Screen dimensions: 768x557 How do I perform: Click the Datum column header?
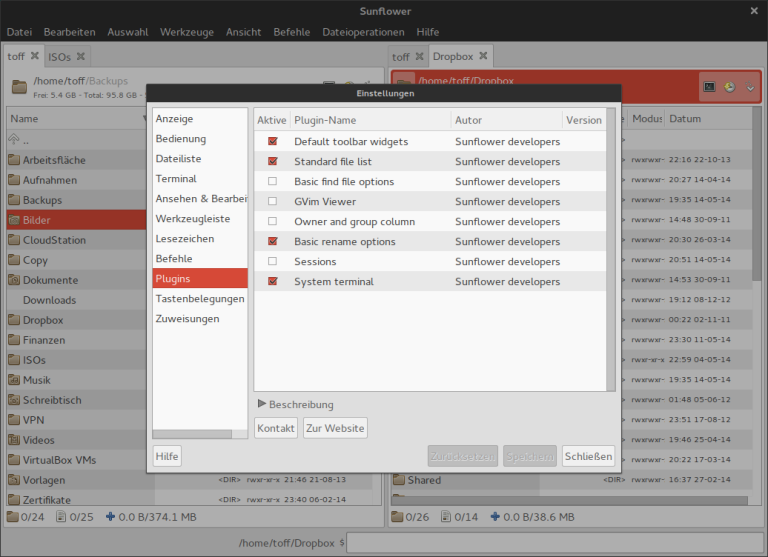tap(708, 119)
